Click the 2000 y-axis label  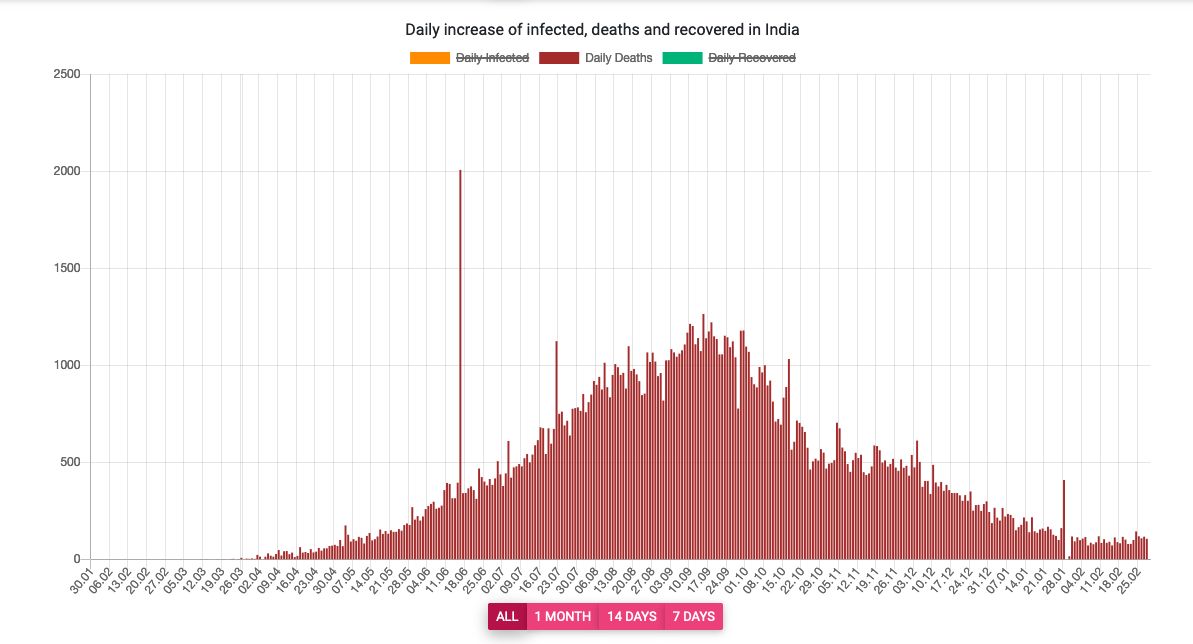(67, 171)
